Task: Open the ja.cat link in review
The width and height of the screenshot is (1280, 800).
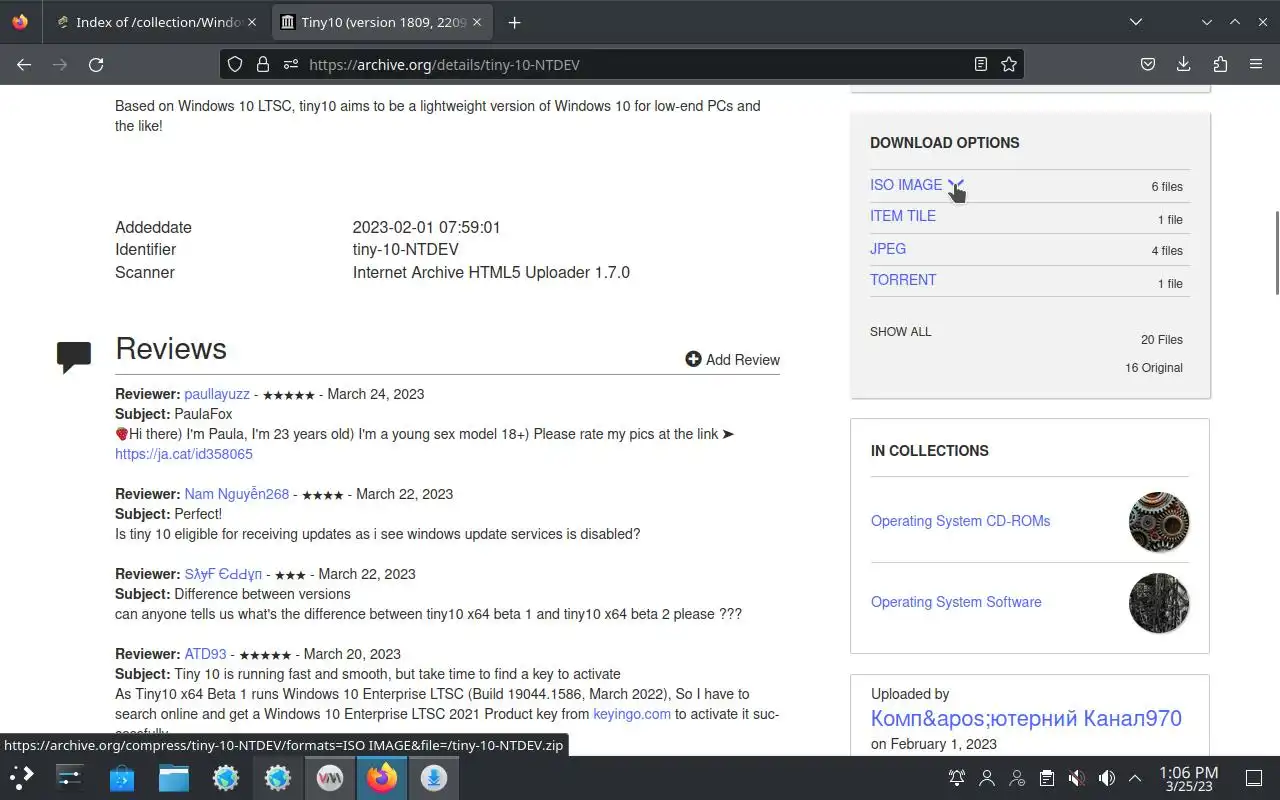Action: tap(184, 454)
